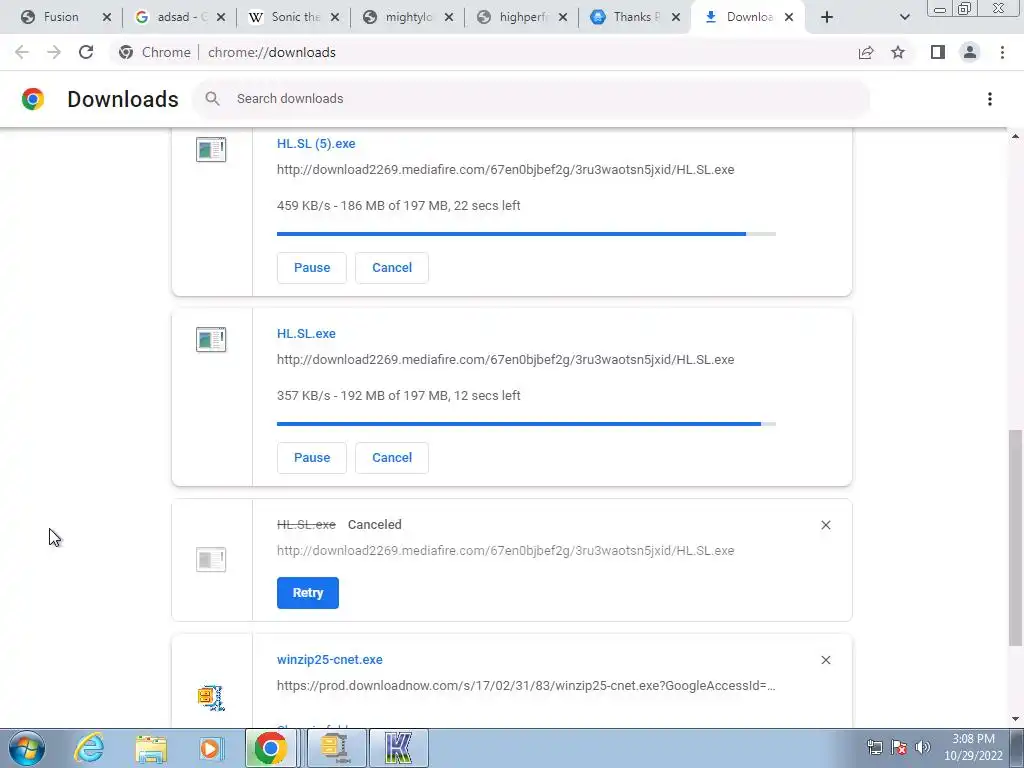Close the Downloads tab
This screenshot has width=1024, height=768.
point(789,17)
